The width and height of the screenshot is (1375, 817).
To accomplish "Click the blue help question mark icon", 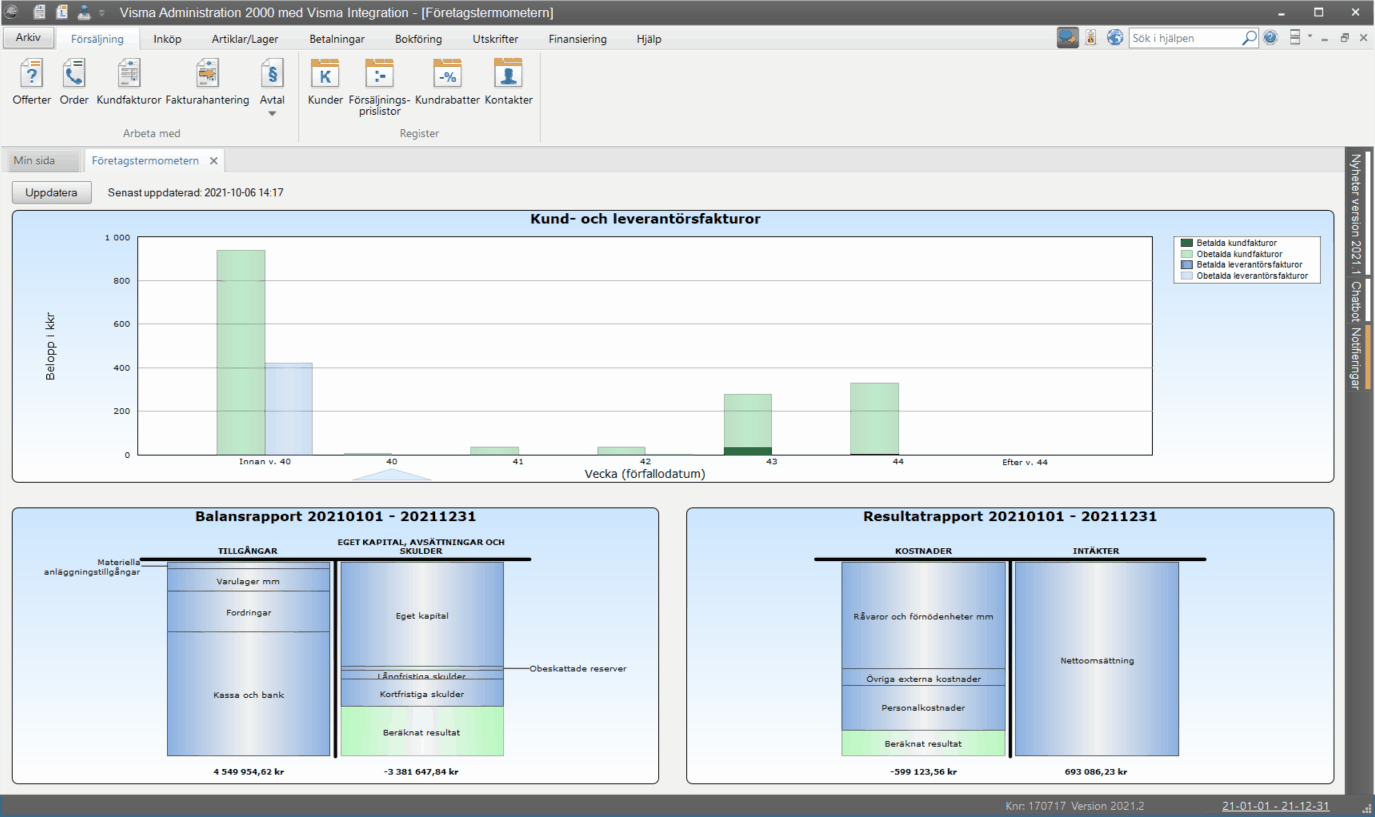I will tap(1270, 38).
